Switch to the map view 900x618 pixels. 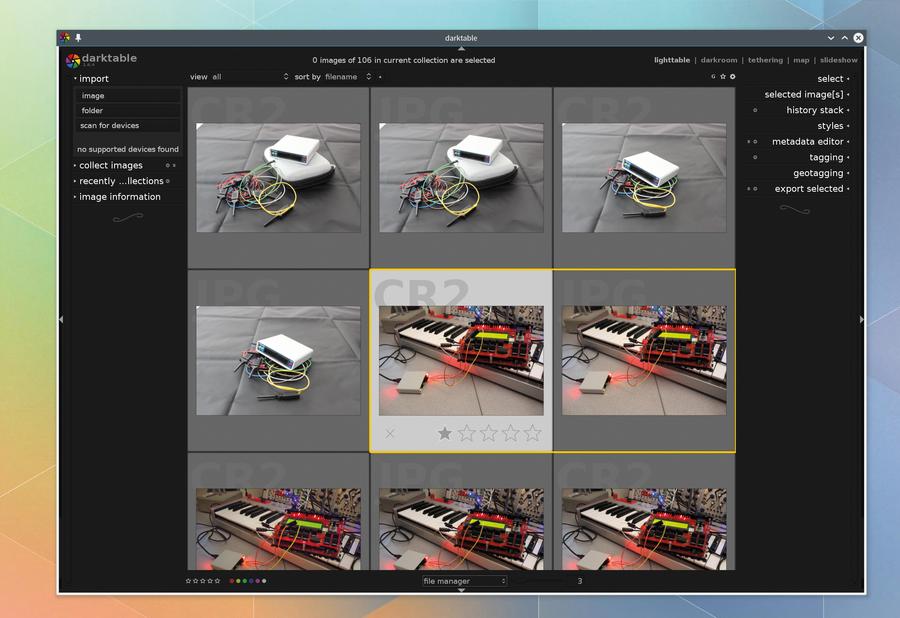[801, 60]
